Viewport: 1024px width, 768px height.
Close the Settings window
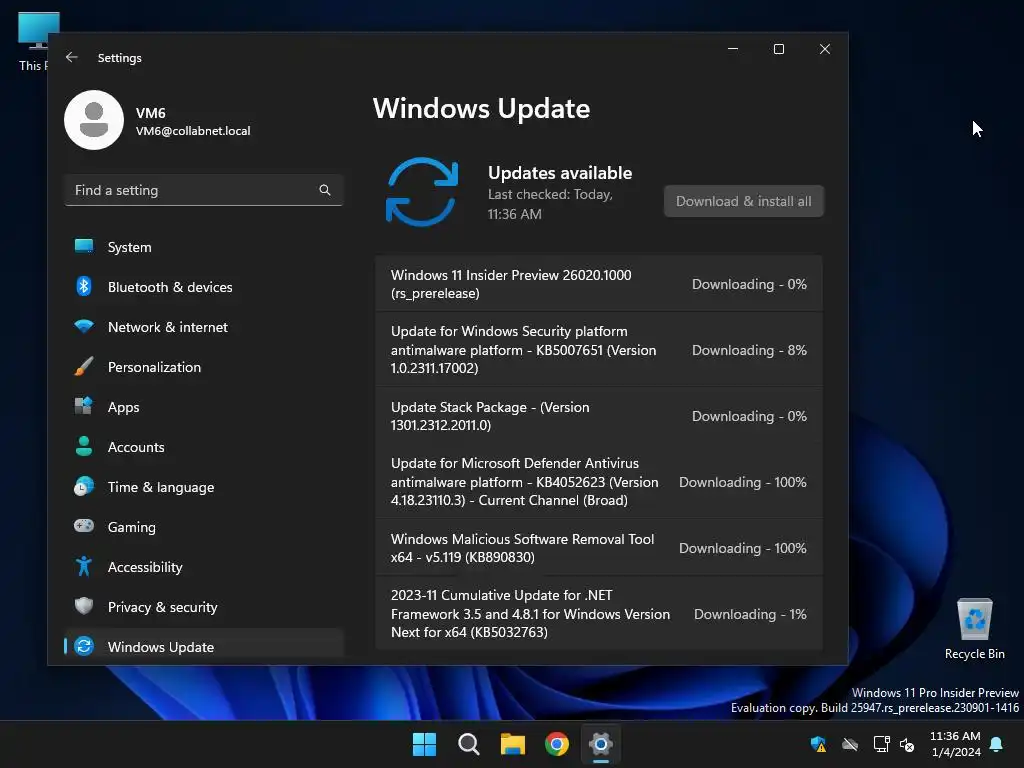pos(825,49)
